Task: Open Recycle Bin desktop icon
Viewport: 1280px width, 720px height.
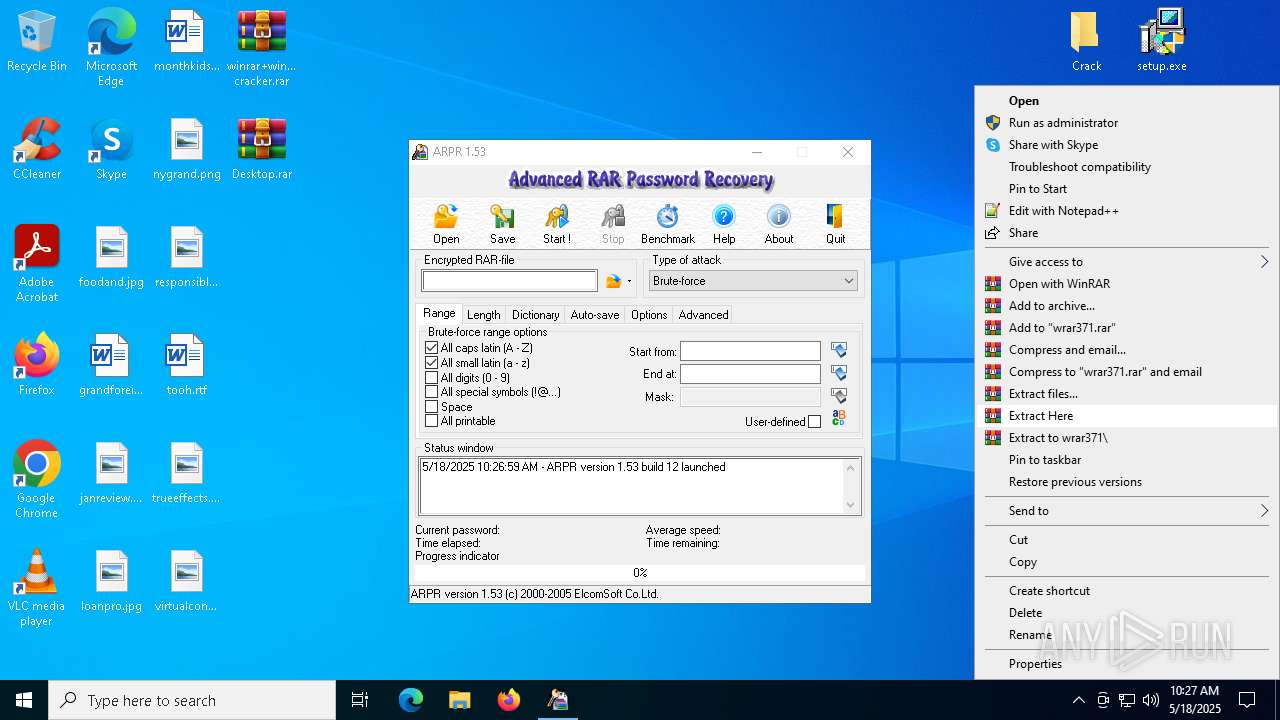Action: click(x=37, y=41)
